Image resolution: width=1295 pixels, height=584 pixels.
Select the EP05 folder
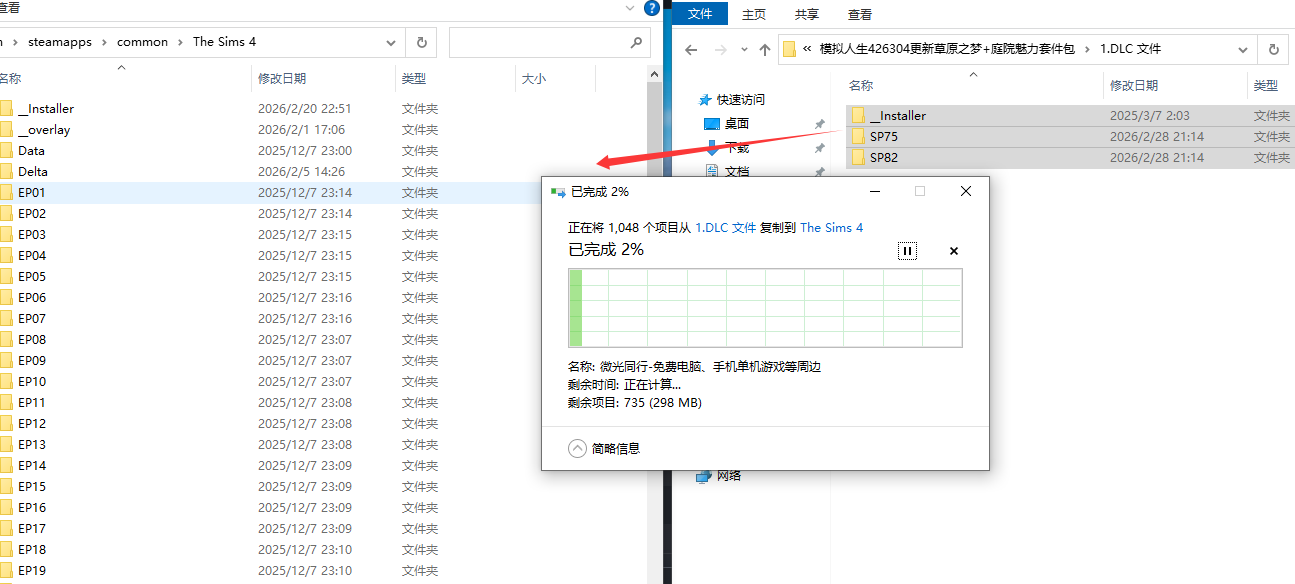(x=32, y=276)
